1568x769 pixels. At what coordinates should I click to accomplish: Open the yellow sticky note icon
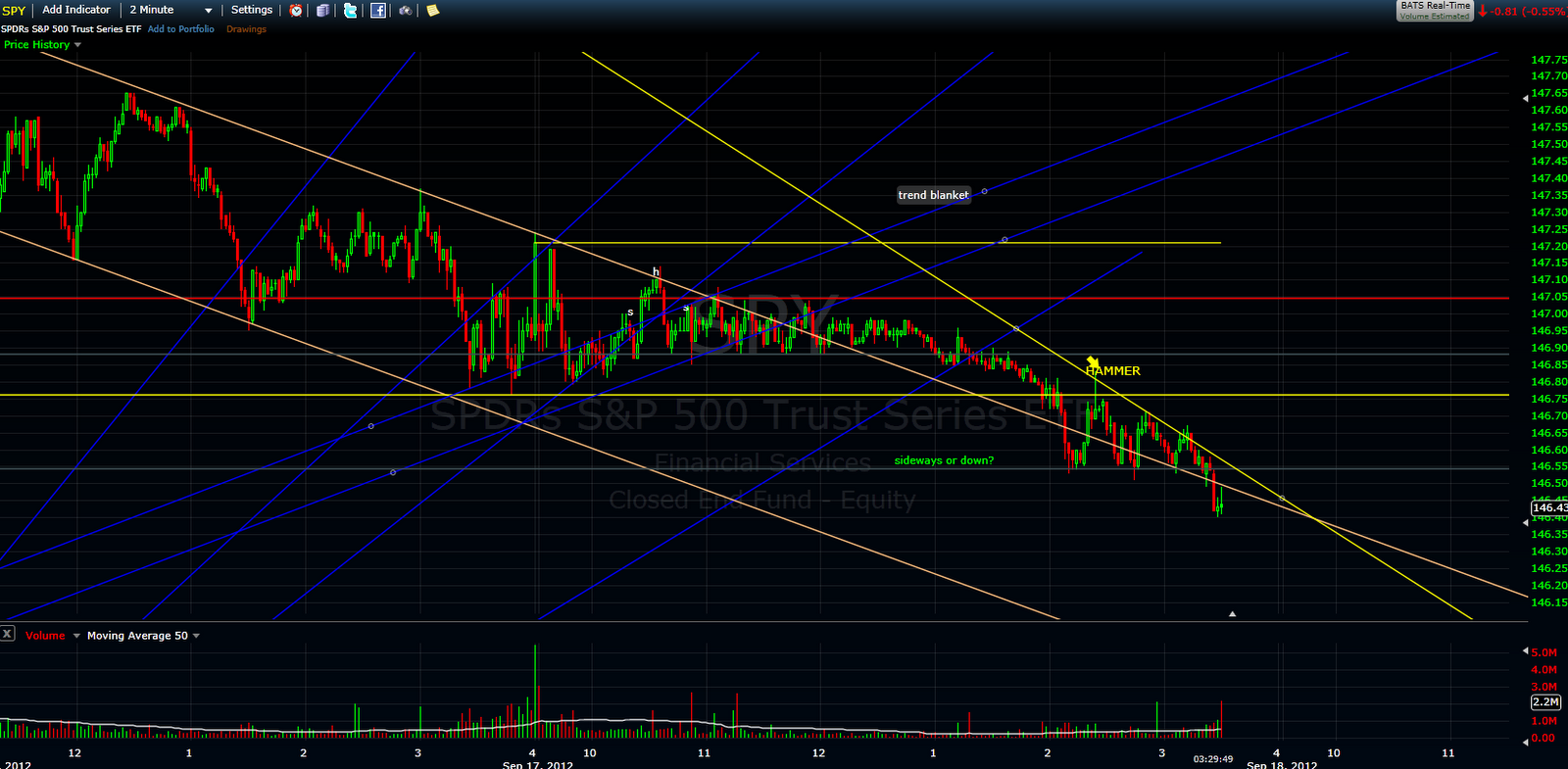(x=433, y=11)
